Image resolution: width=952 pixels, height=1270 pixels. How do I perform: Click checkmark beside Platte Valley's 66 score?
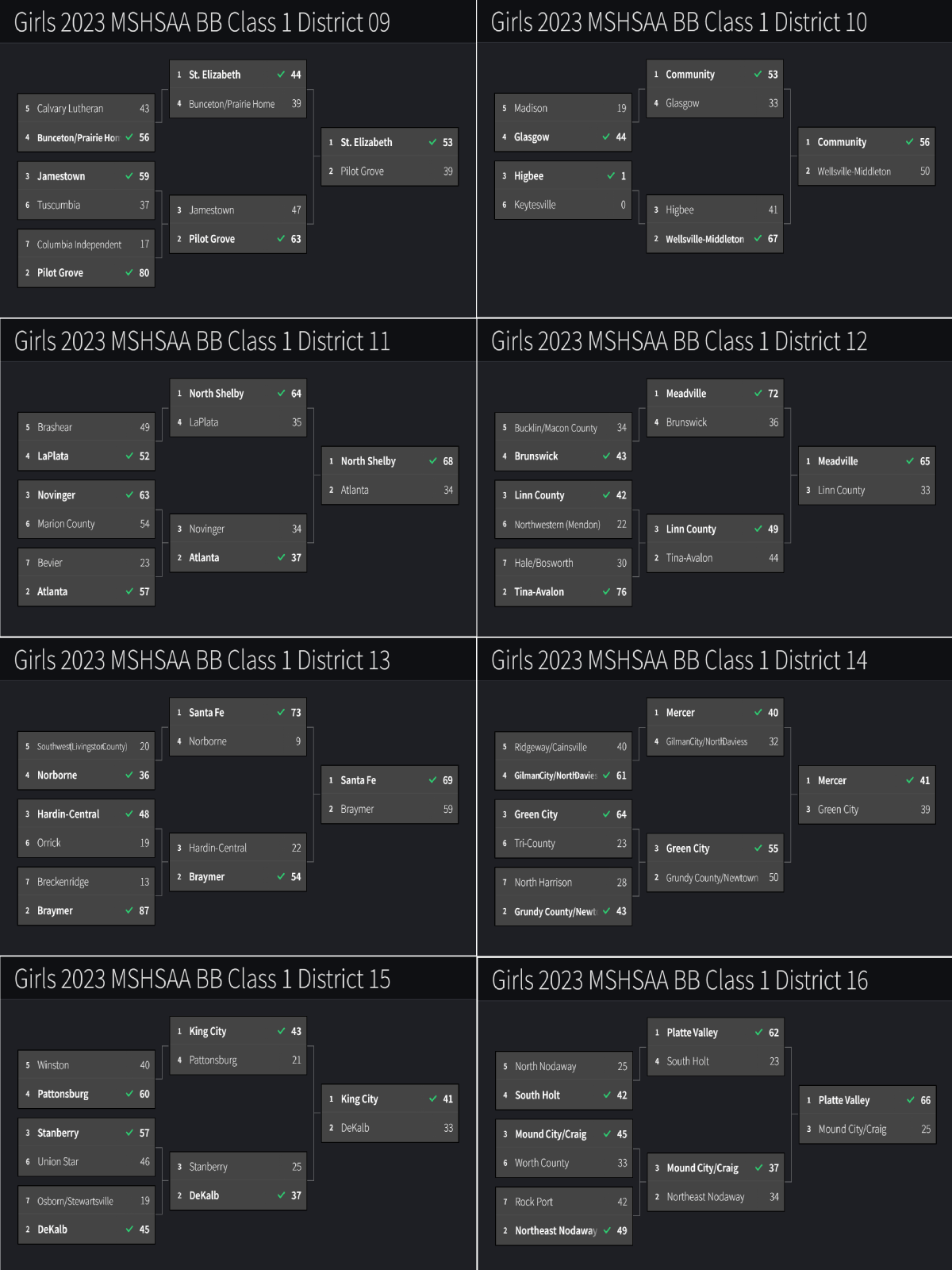point(911,1100)
